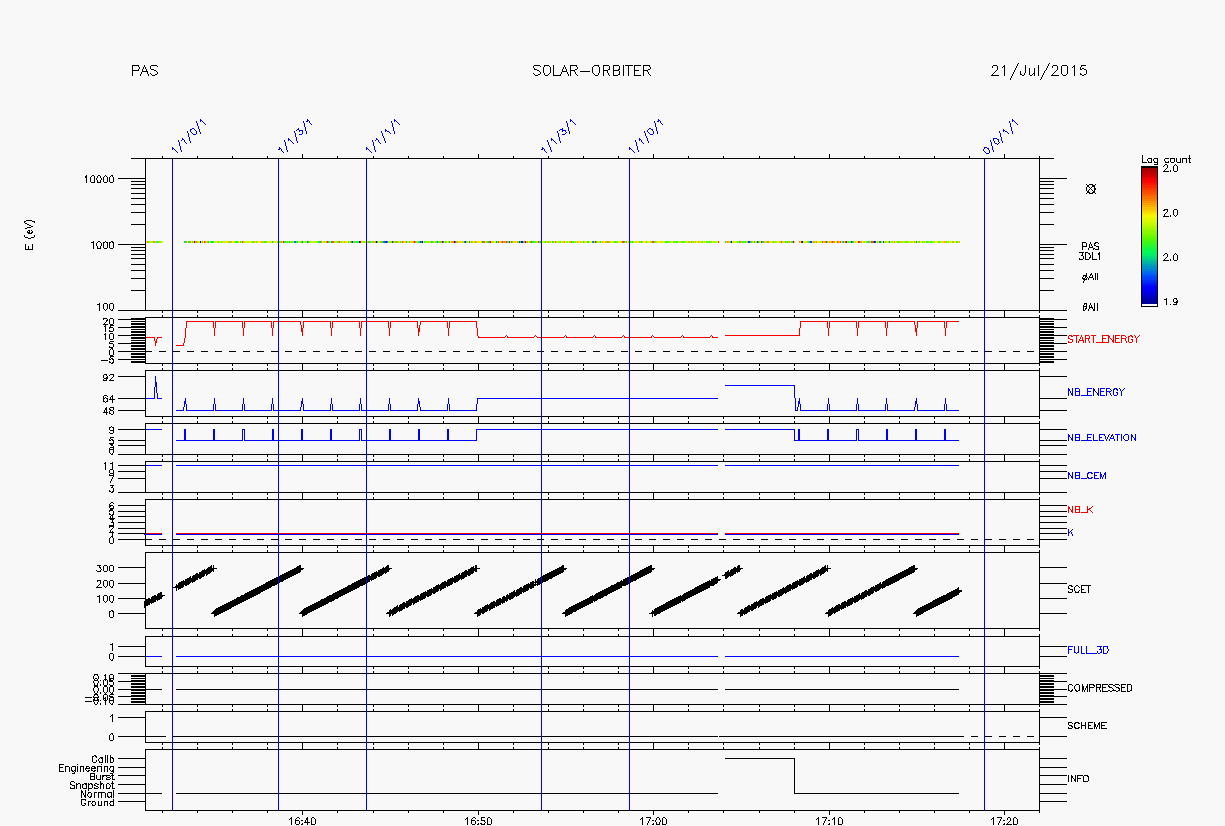The height and width of the screenshot is (826, 1225).
Task: Click the 1/1/3/1 marker label before 16:40
Action: click(296, 136)
